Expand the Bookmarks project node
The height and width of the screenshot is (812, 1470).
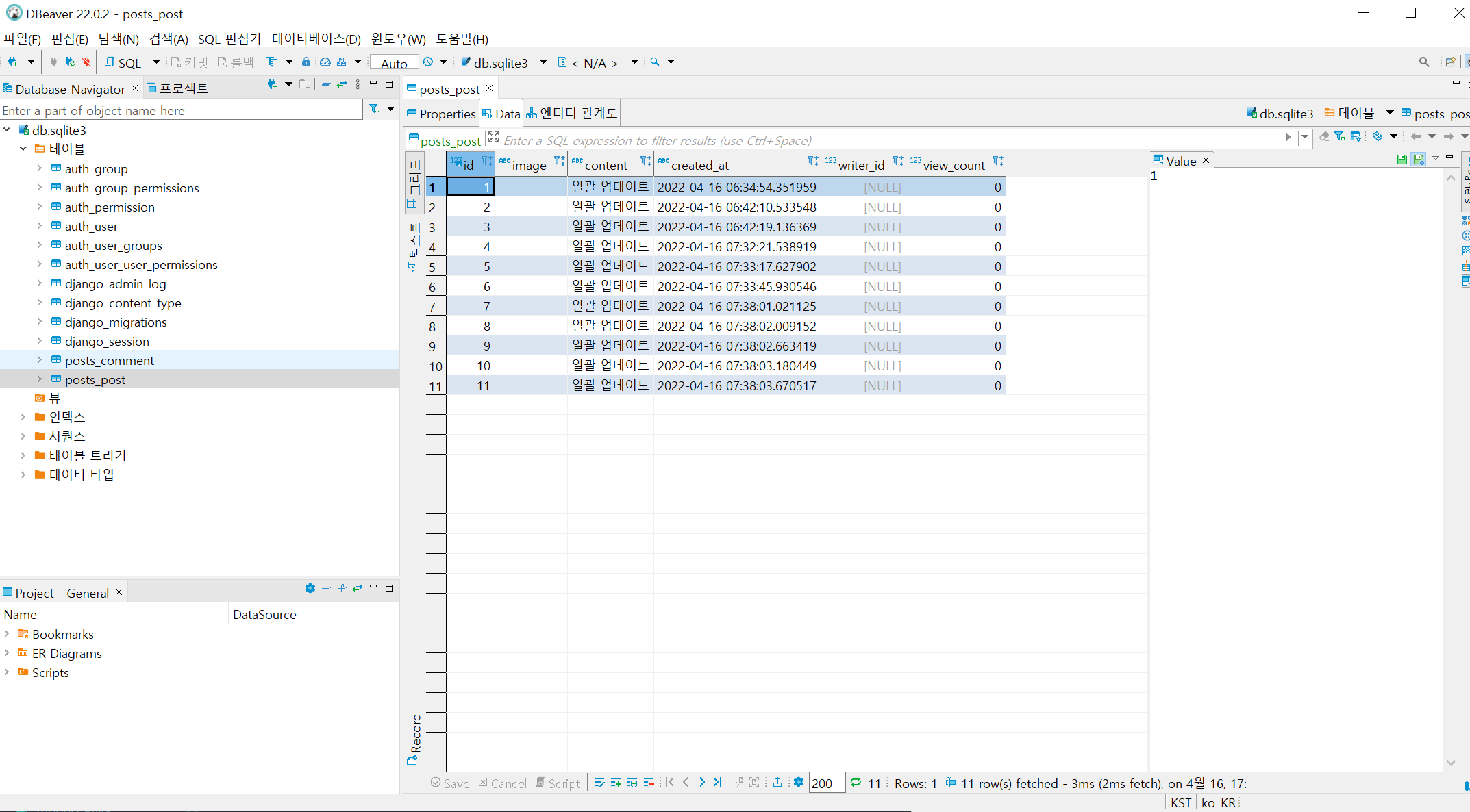[x=7, y=633]
